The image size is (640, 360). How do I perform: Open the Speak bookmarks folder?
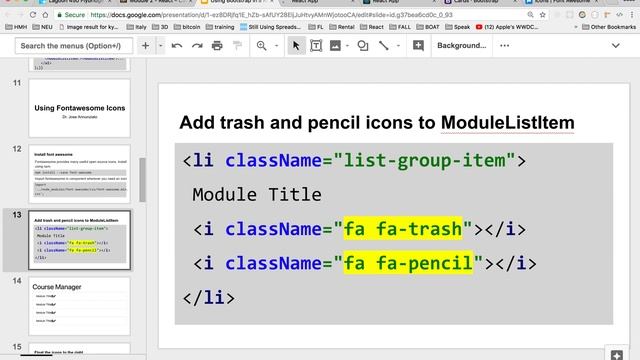coord(458,27)
